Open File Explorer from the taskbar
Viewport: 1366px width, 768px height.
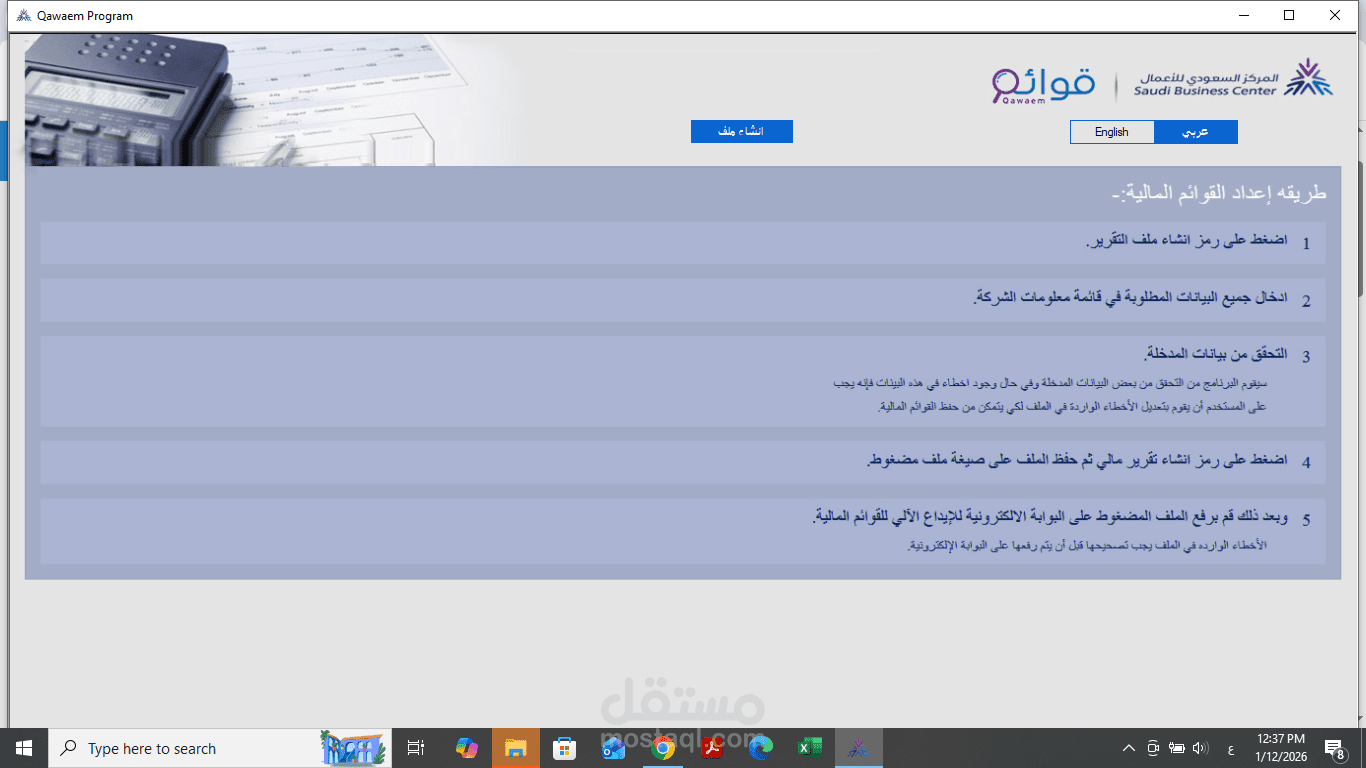(515, 748)
